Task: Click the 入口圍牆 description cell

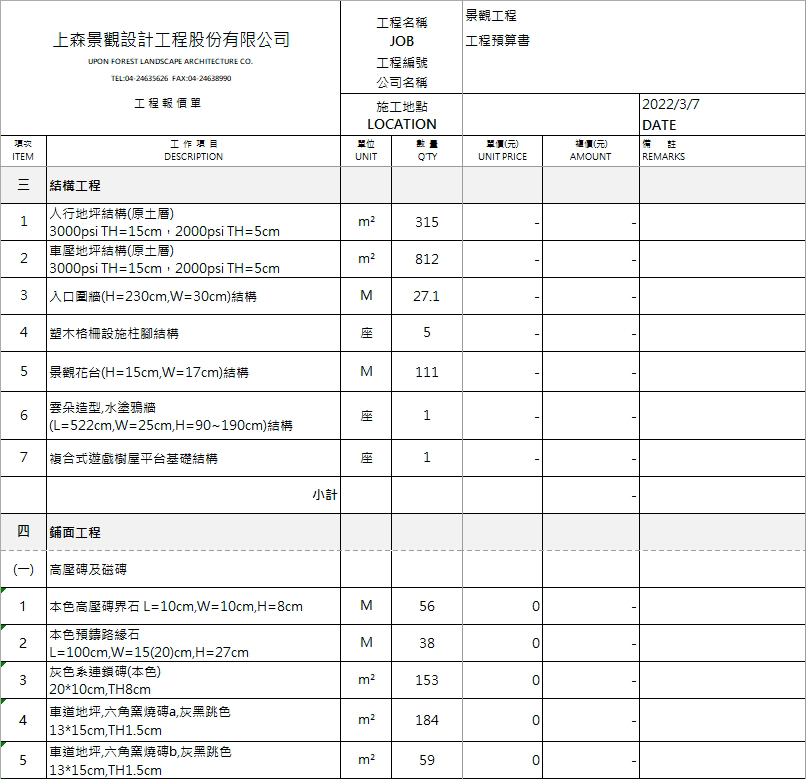Action: 193,296
